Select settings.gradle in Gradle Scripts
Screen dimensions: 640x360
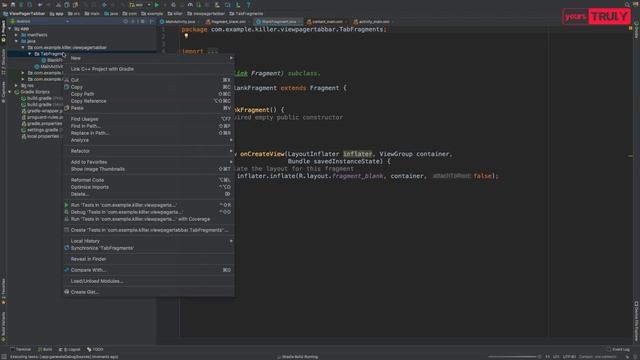[40, 130]
